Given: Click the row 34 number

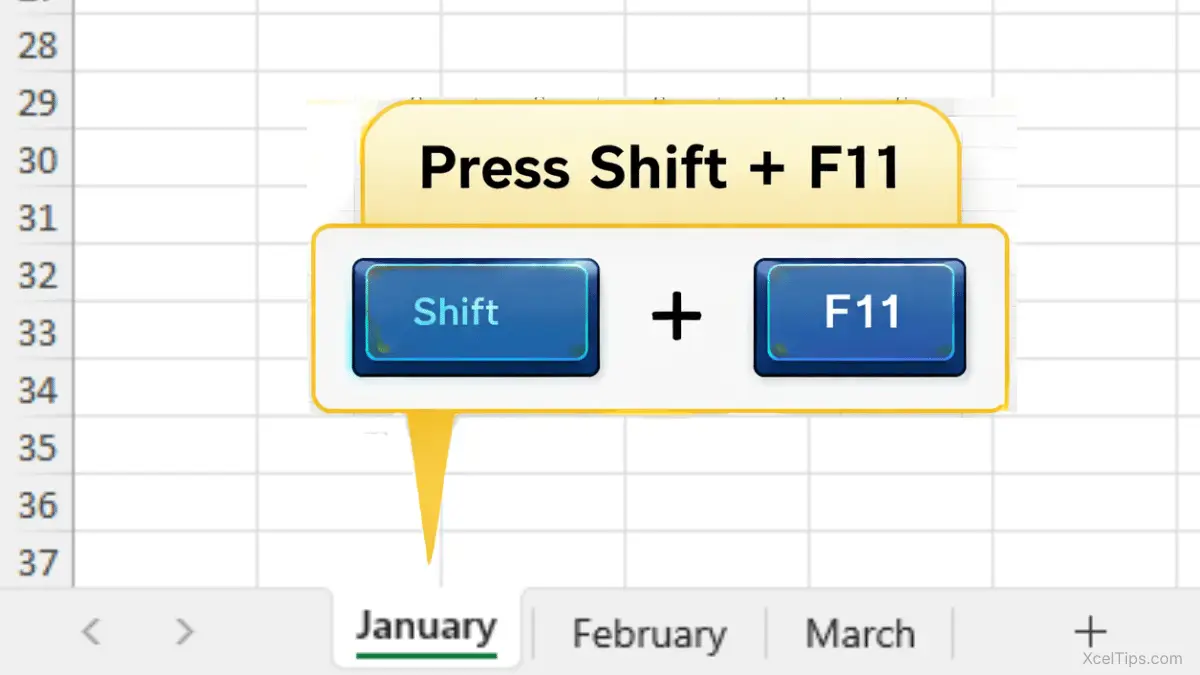Looking at the screenshot, I should click(x=37, y=390).
